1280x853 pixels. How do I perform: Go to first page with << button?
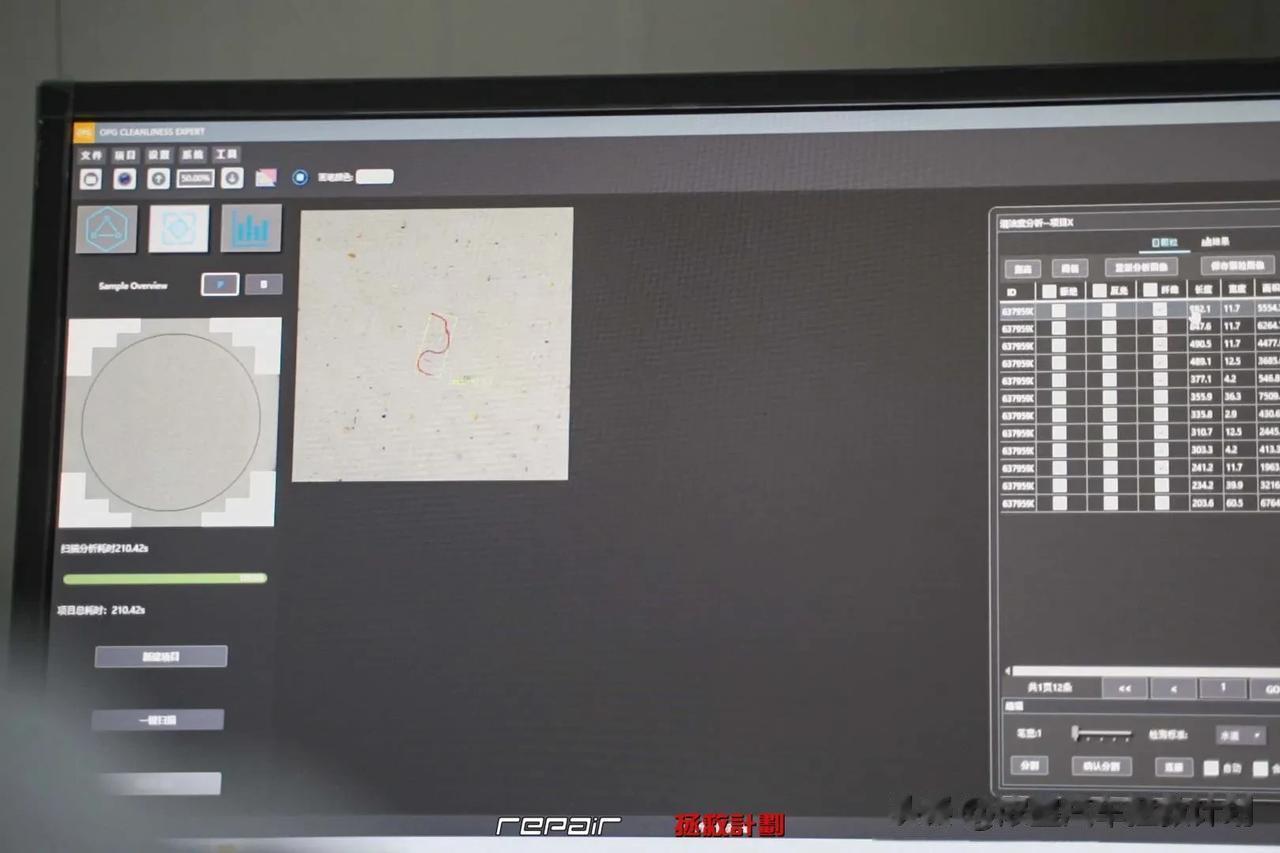click(1124, 688)
